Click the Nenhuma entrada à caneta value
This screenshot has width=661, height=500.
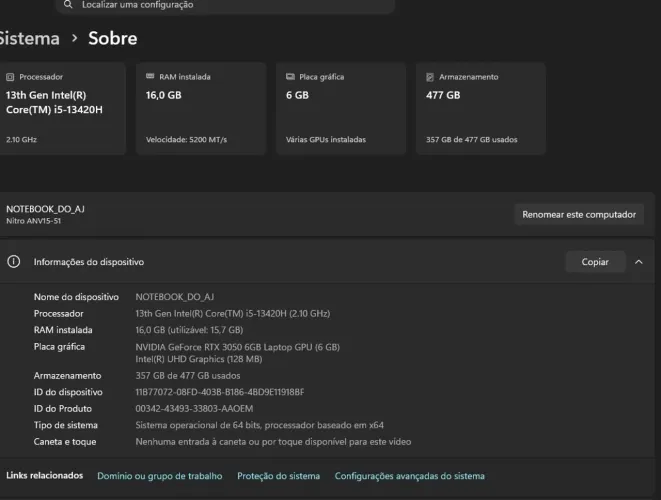pyautogui.click(x=273, y=442)
